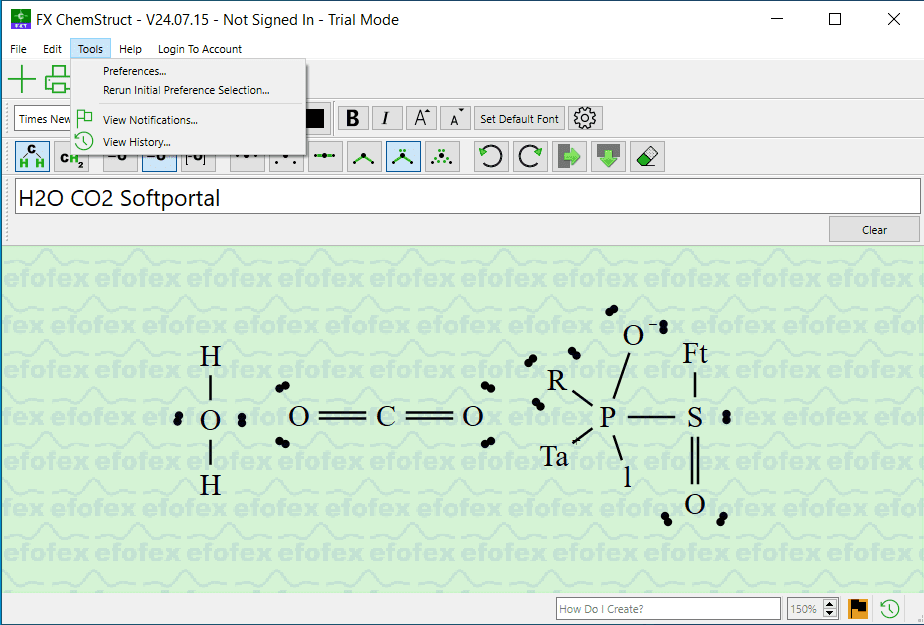Choose the green angled bond icon
Viewport: 924px width, 625px height.
[x=364, y=157]
